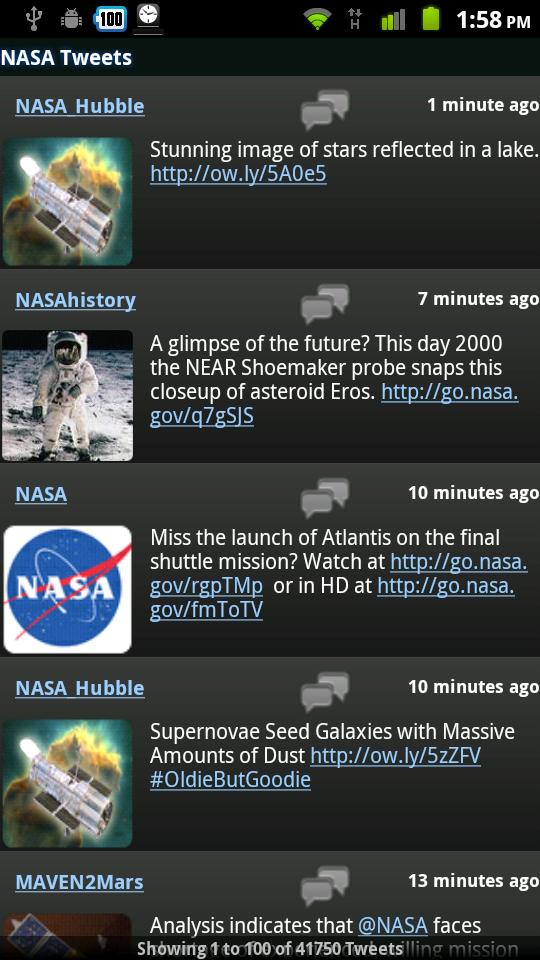
Task: Open the #OldieButGoodie hashtag link
Action: tap(230, 780)
